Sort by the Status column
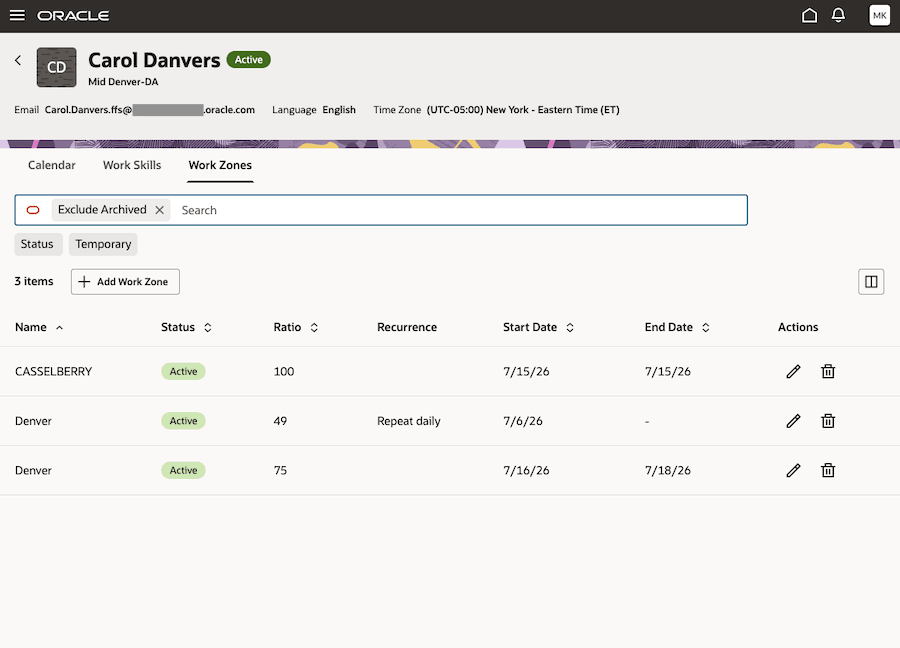This screenshot has height=648, width=900. click(187, 328)
